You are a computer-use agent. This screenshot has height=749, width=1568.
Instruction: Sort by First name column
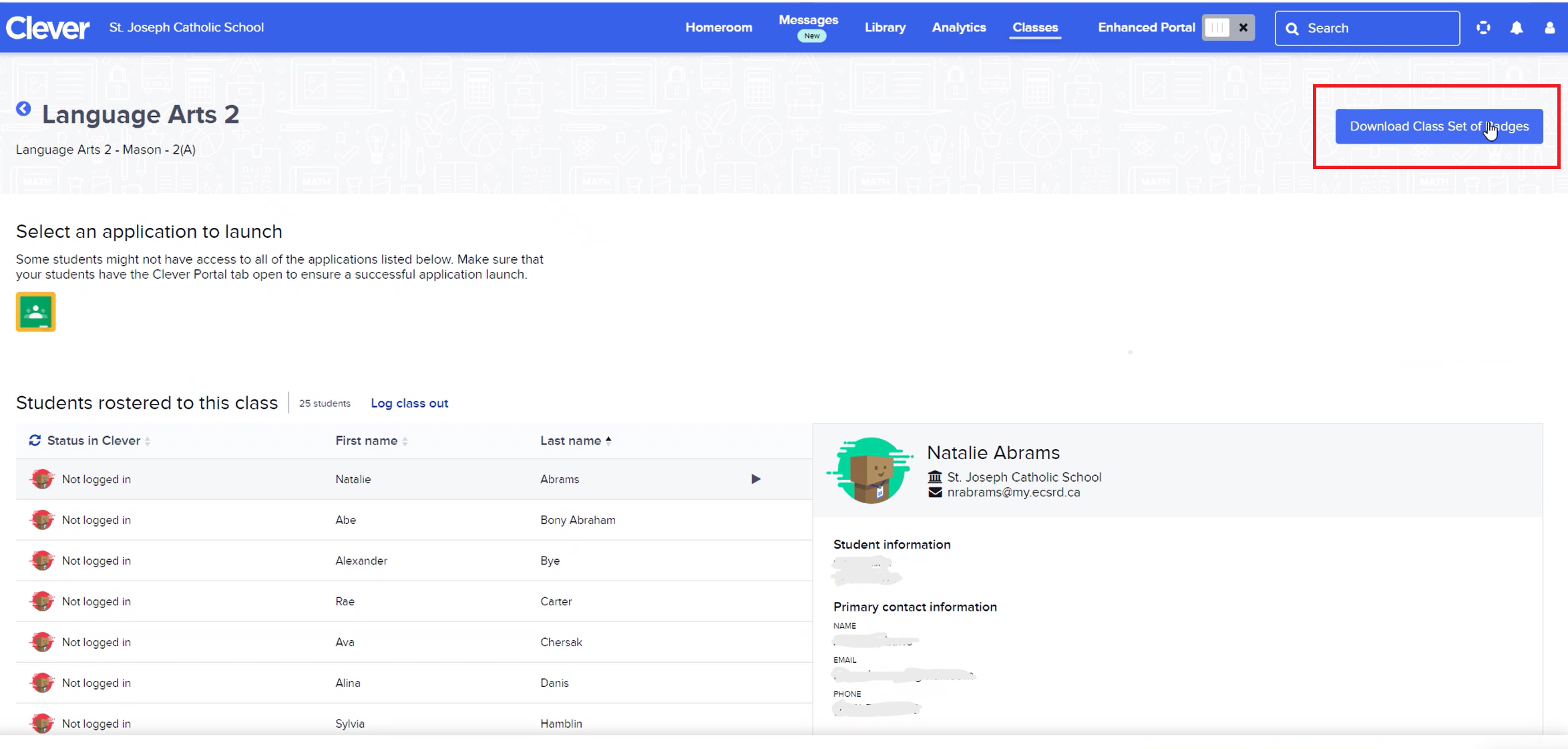click(x=371, y=441)
